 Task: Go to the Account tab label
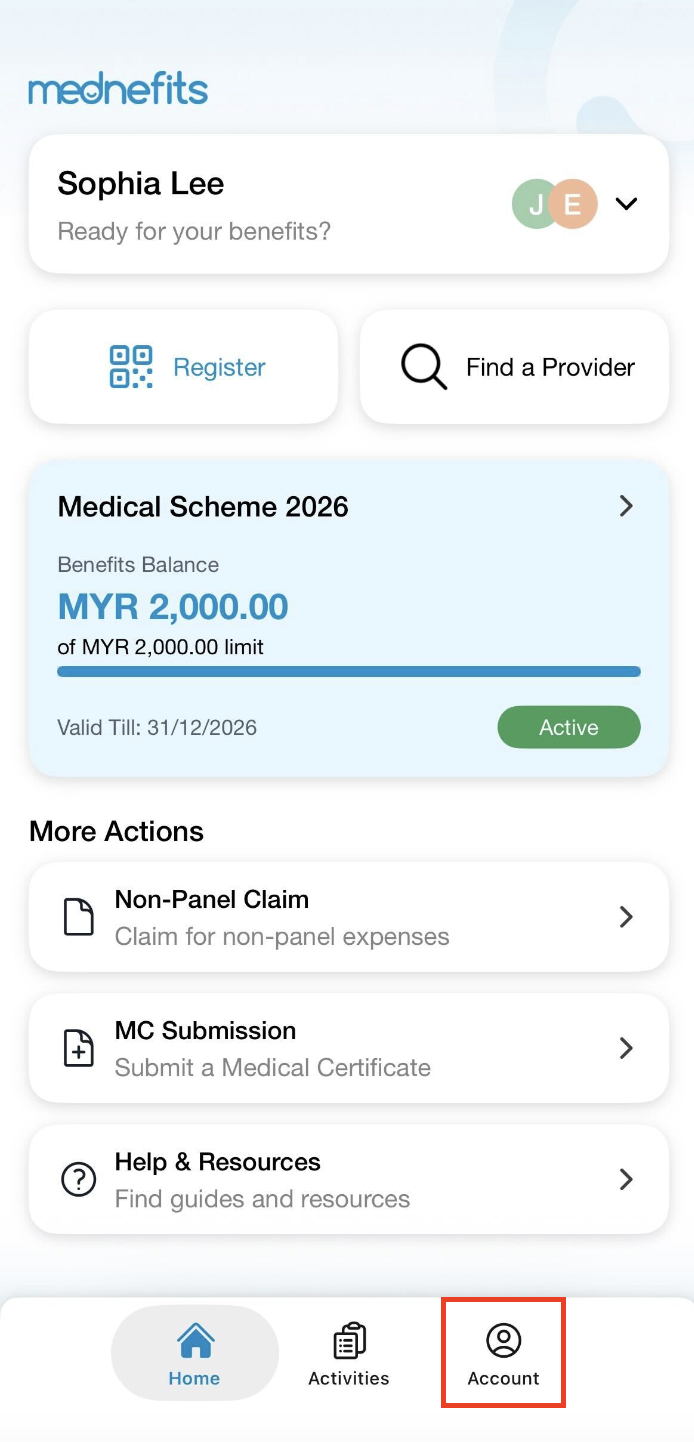tap(503, 1378)
